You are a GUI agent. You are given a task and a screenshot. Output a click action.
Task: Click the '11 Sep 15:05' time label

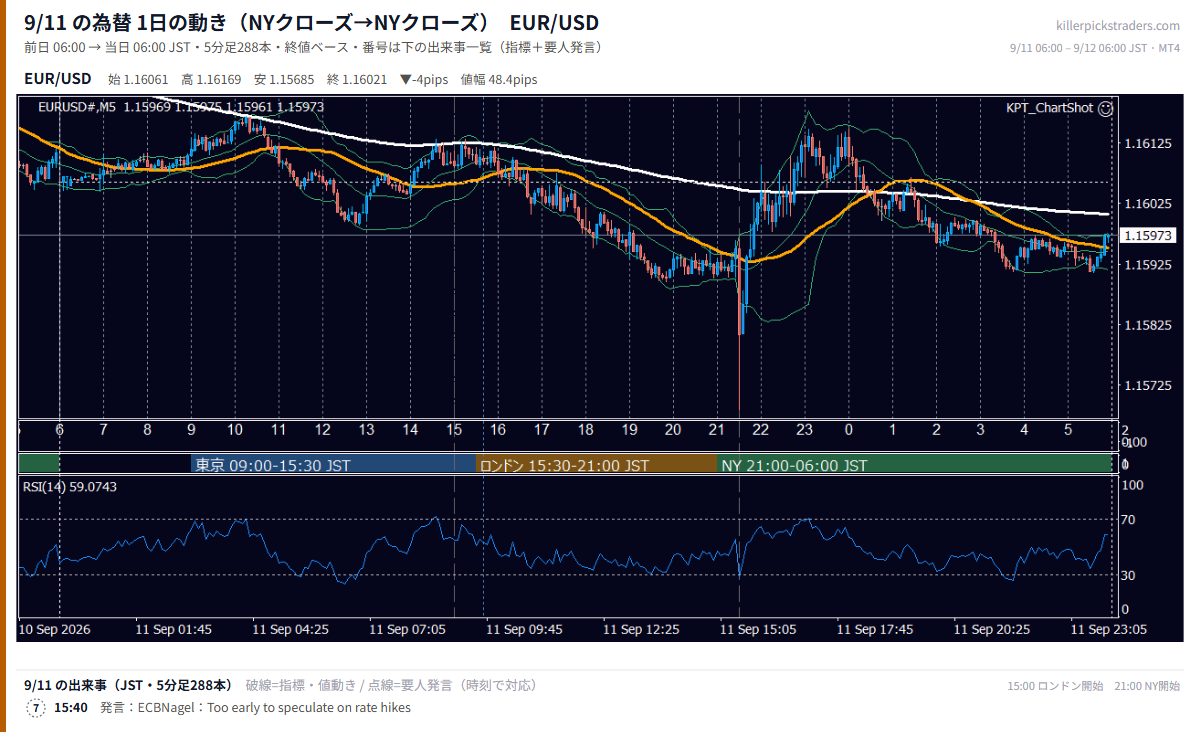(x=758, y=630)
